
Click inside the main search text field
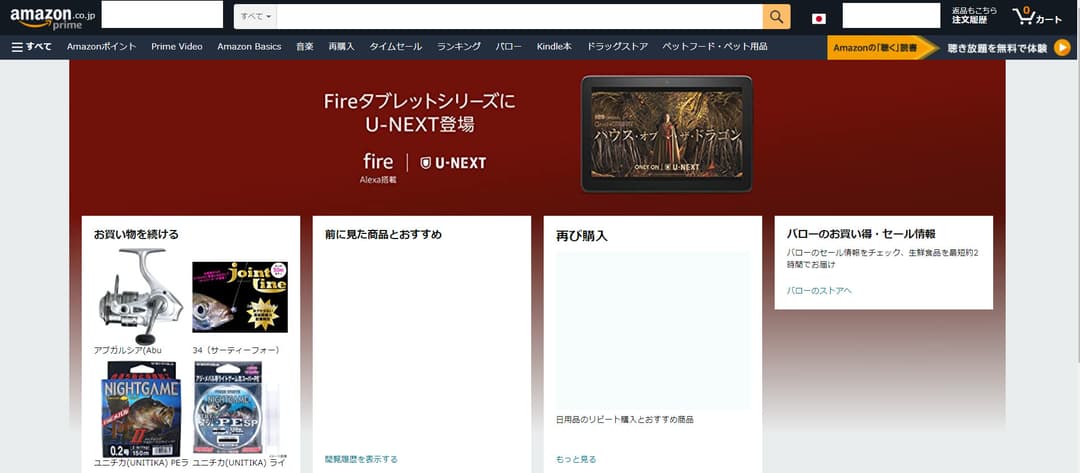pos(519,17)
